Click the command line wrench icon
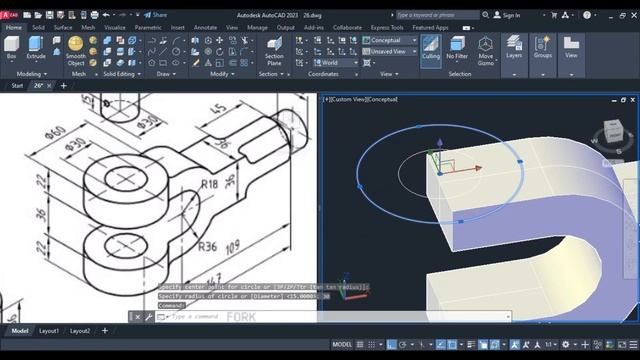The width and height of the screenshot is (640, 360). pyautogui.click(x=149, y=317)
